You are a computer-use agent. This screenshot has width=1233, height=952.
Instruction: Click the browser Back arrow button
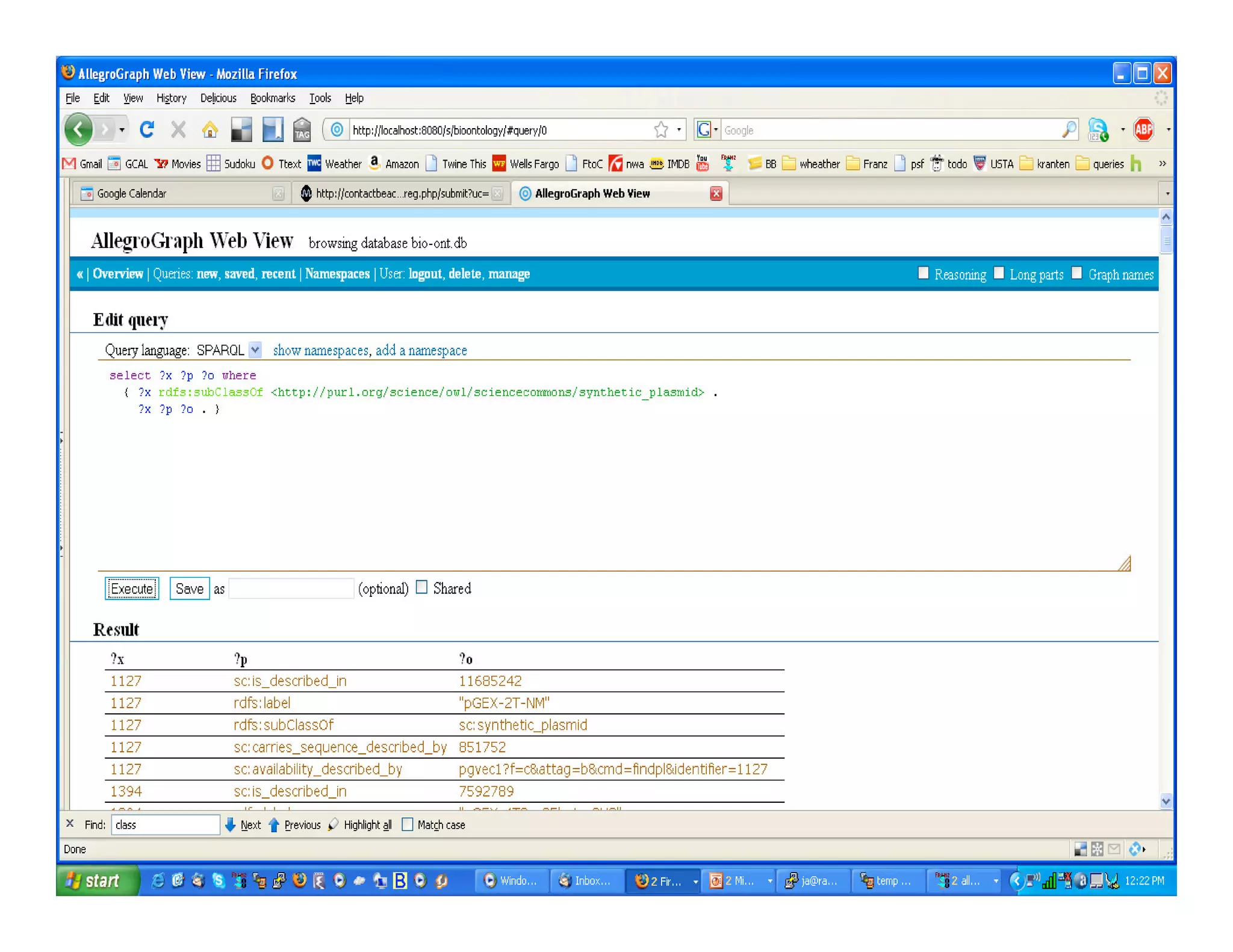78,129
